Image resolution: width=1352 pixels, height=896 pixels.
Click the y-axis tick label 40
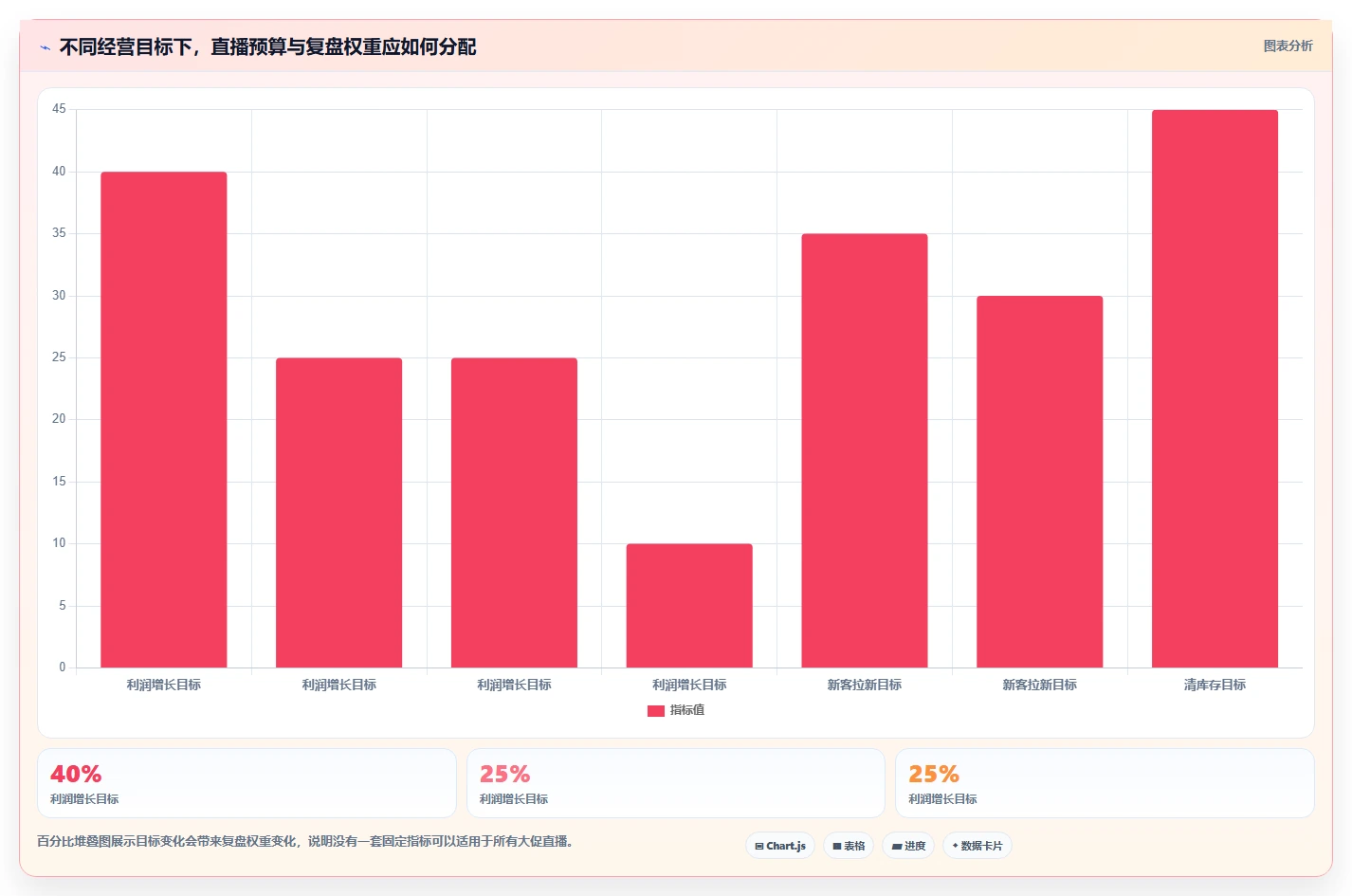[x=59, y=172]
